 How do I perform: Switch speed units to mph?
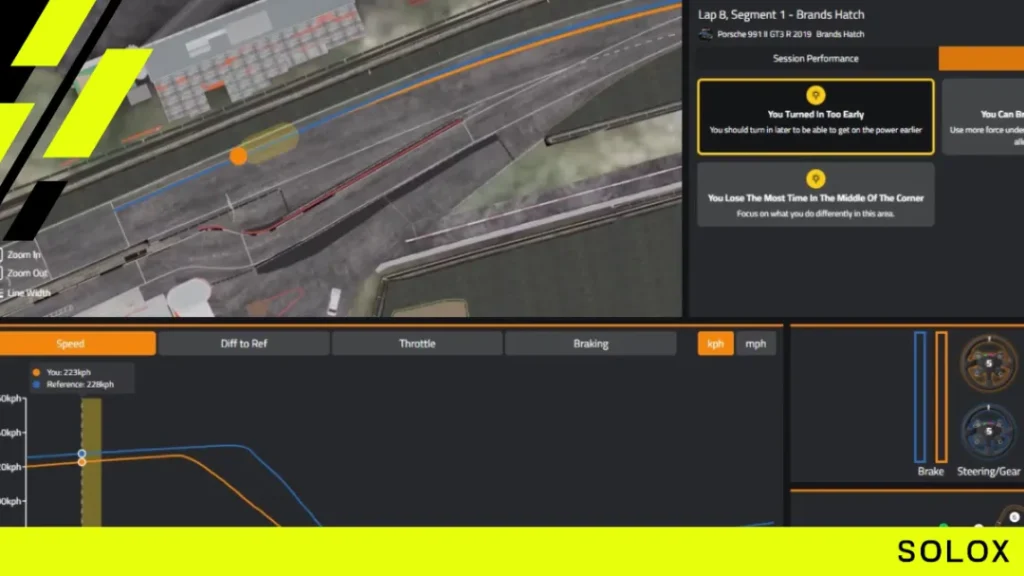click(756, 344)
